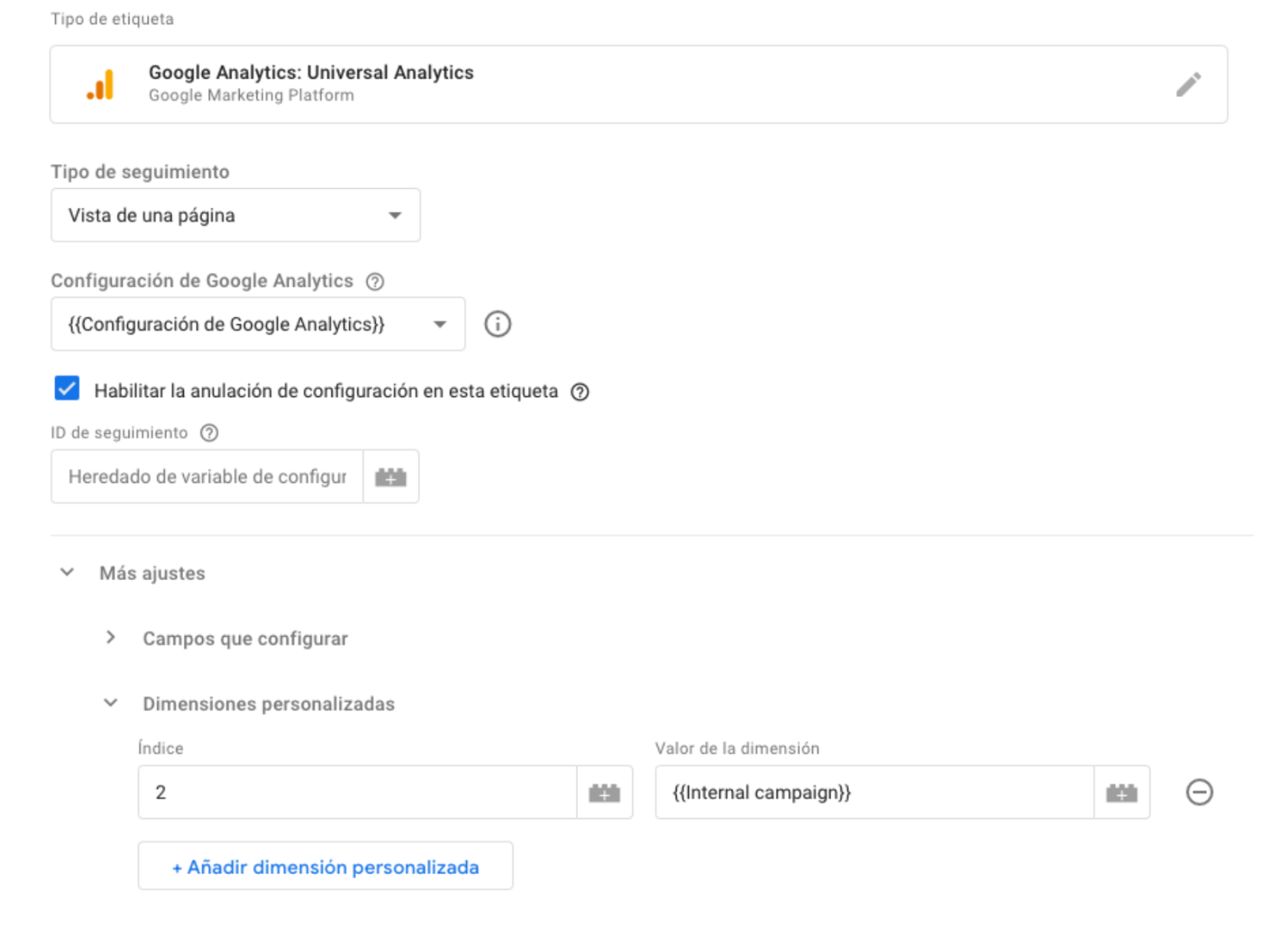Click help icon beside the override checkbox label
The height and width of the screenshot is (941, 1288).
click(580, 392)
